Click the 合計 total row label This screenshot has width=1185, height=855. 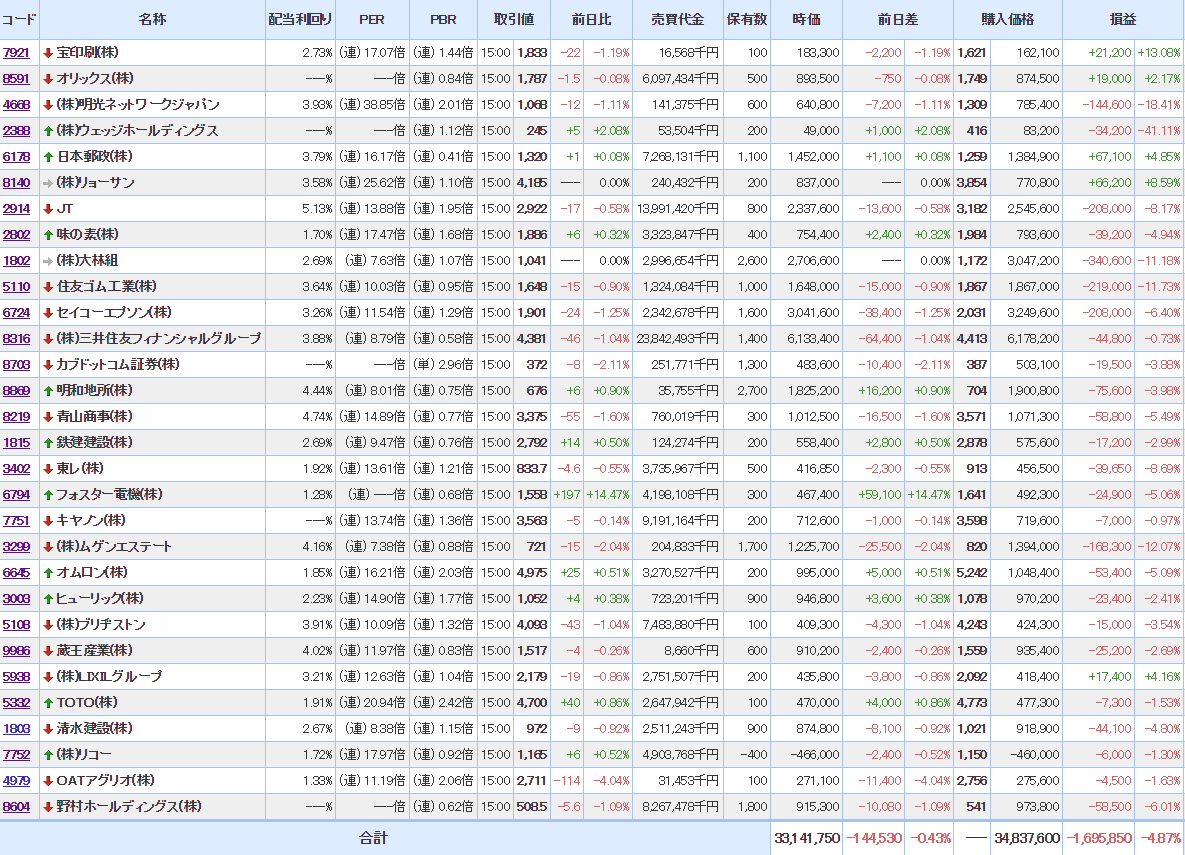(x=373, y=838)
